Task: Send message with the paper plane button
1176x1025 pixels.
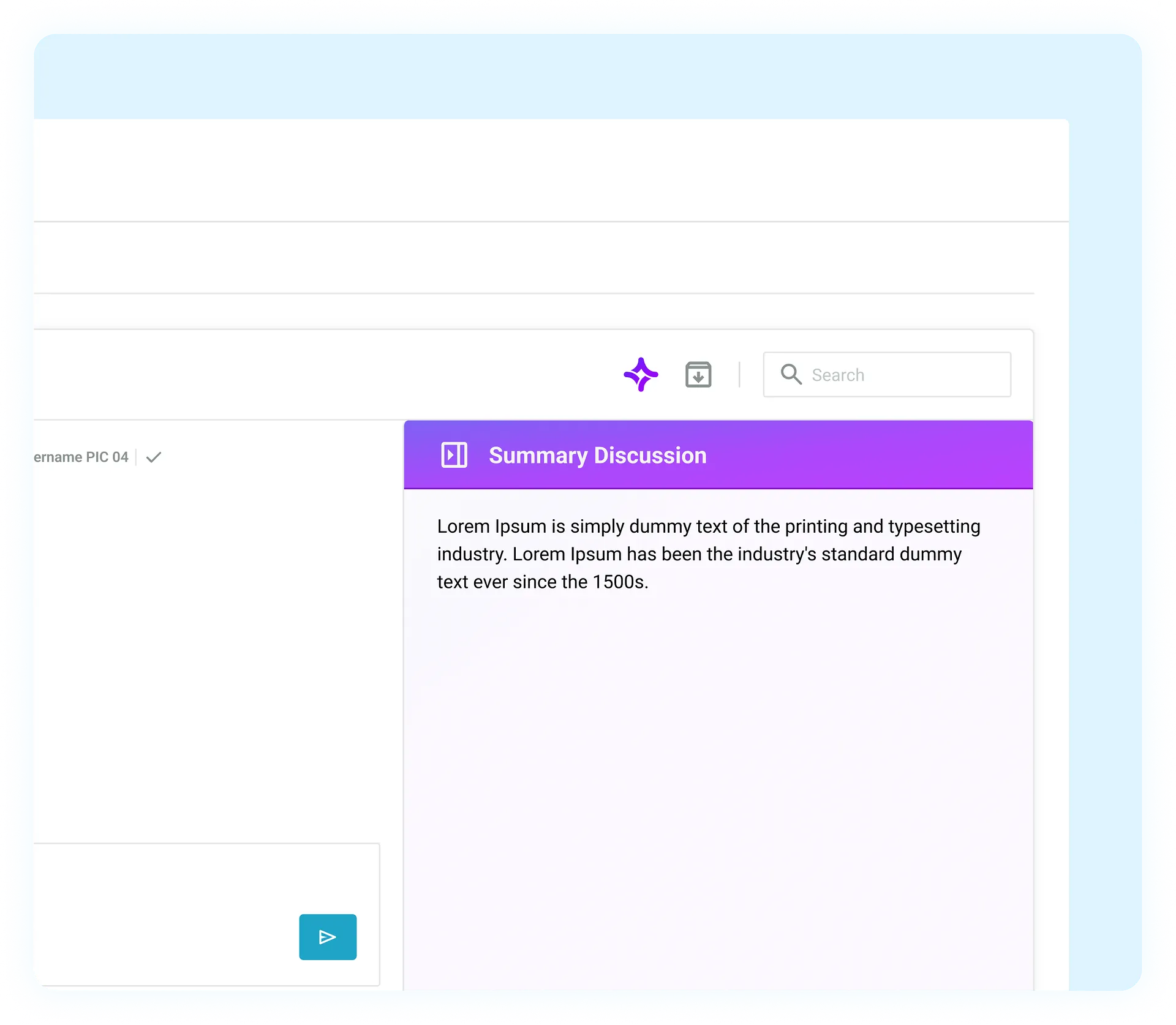Action: point(328,937)
